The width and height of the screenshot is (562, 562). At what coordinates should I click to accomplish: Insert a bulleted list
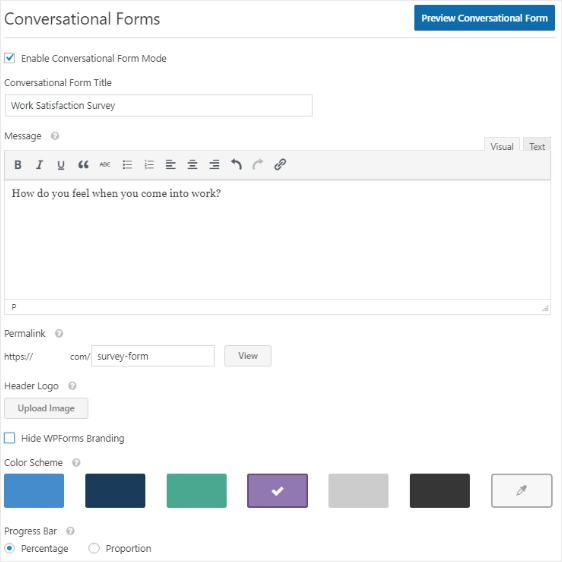point(127,165)
